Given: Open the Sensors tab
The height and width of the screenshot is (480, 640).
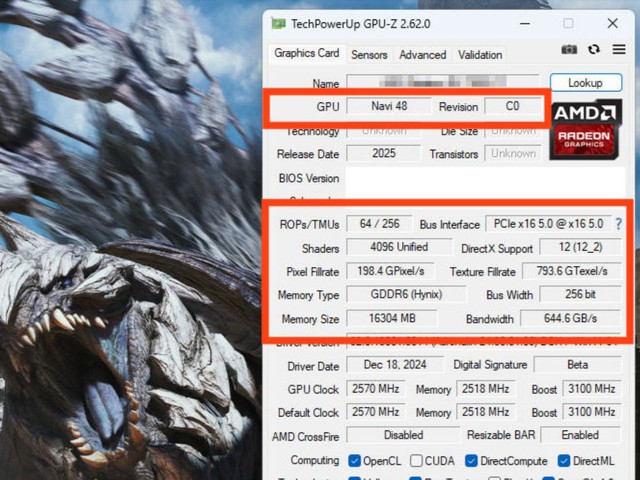Looking at the screenshot, I should pos(369,55).
